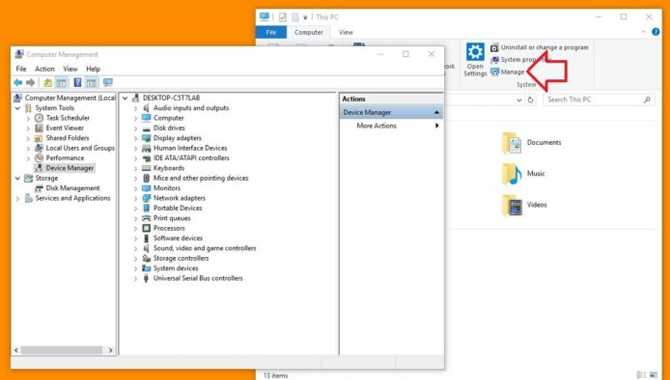Select Storage controllers category

coord(181,258)
